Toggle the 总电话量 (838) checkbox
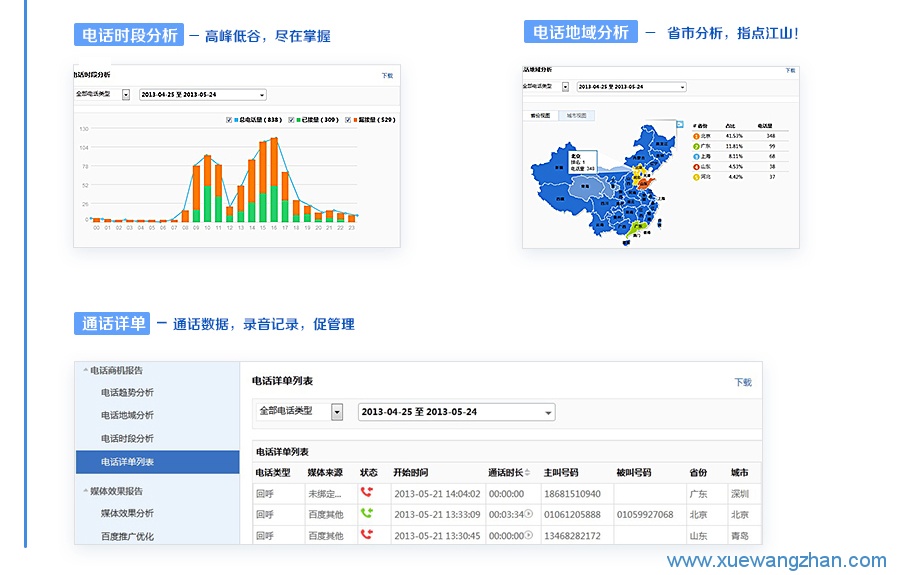This screenshot has width=897, height=575. click(x=229, y=119)
